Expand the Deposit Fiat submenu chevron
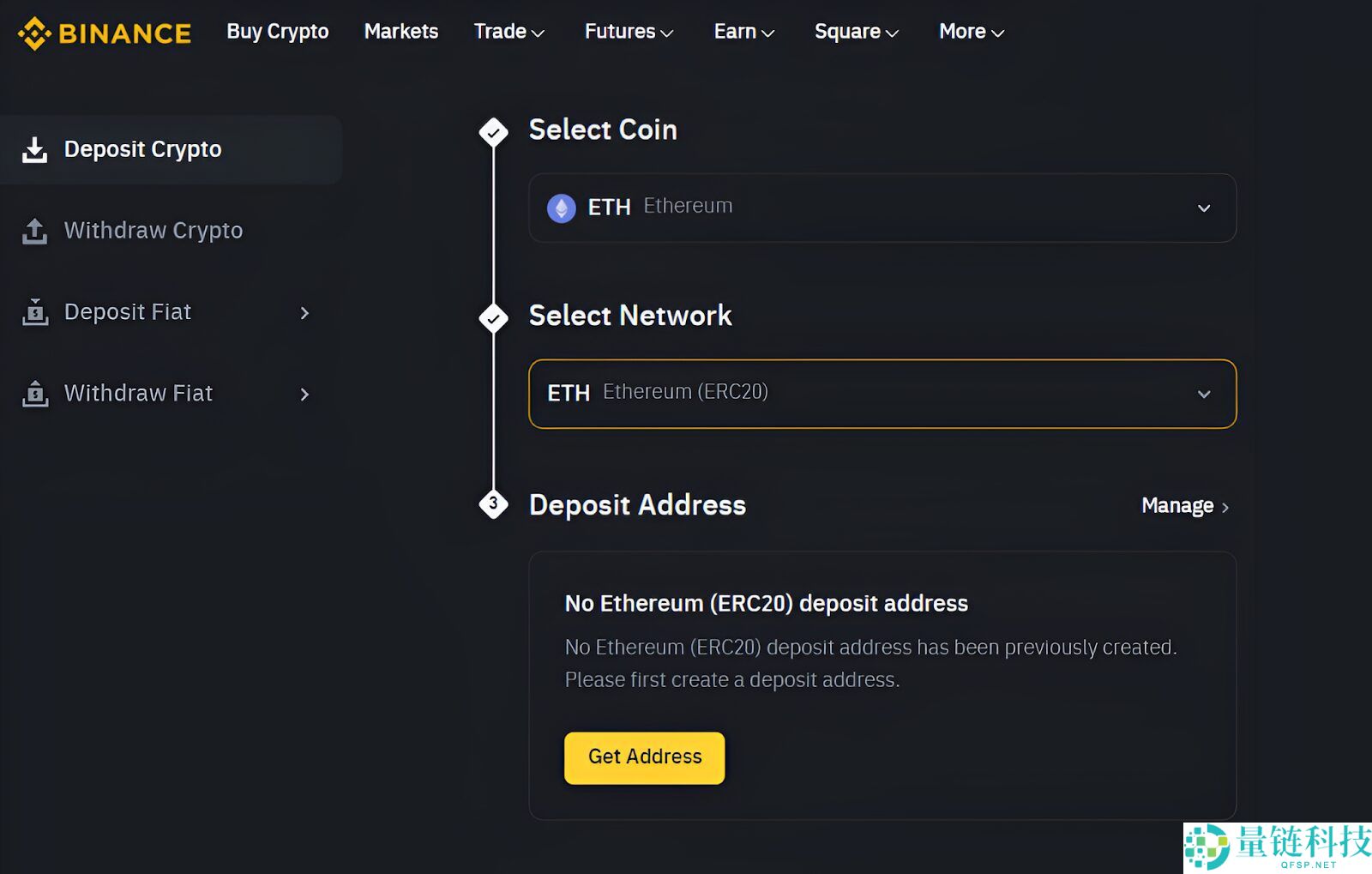 (305, 313)
